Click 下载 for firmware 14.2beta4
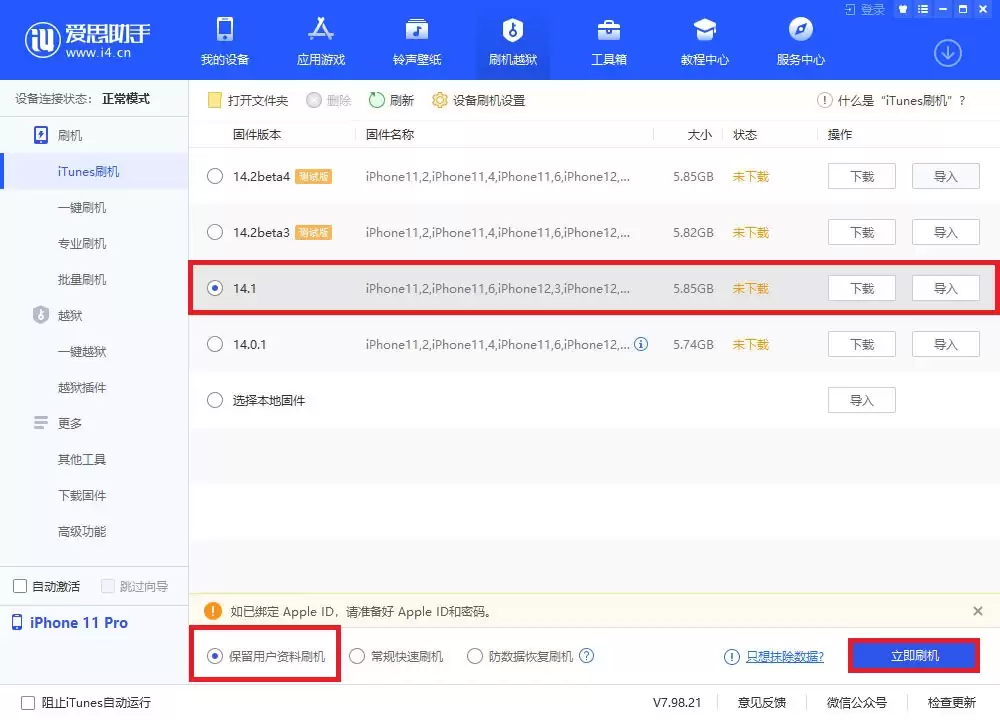 pos(862,176)
